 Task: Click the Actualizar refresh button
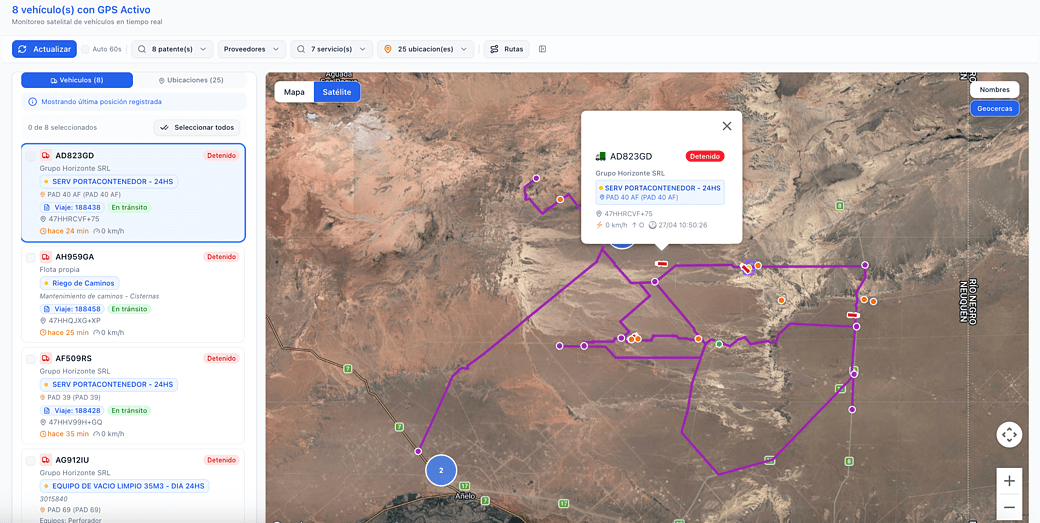pos(44,49)
